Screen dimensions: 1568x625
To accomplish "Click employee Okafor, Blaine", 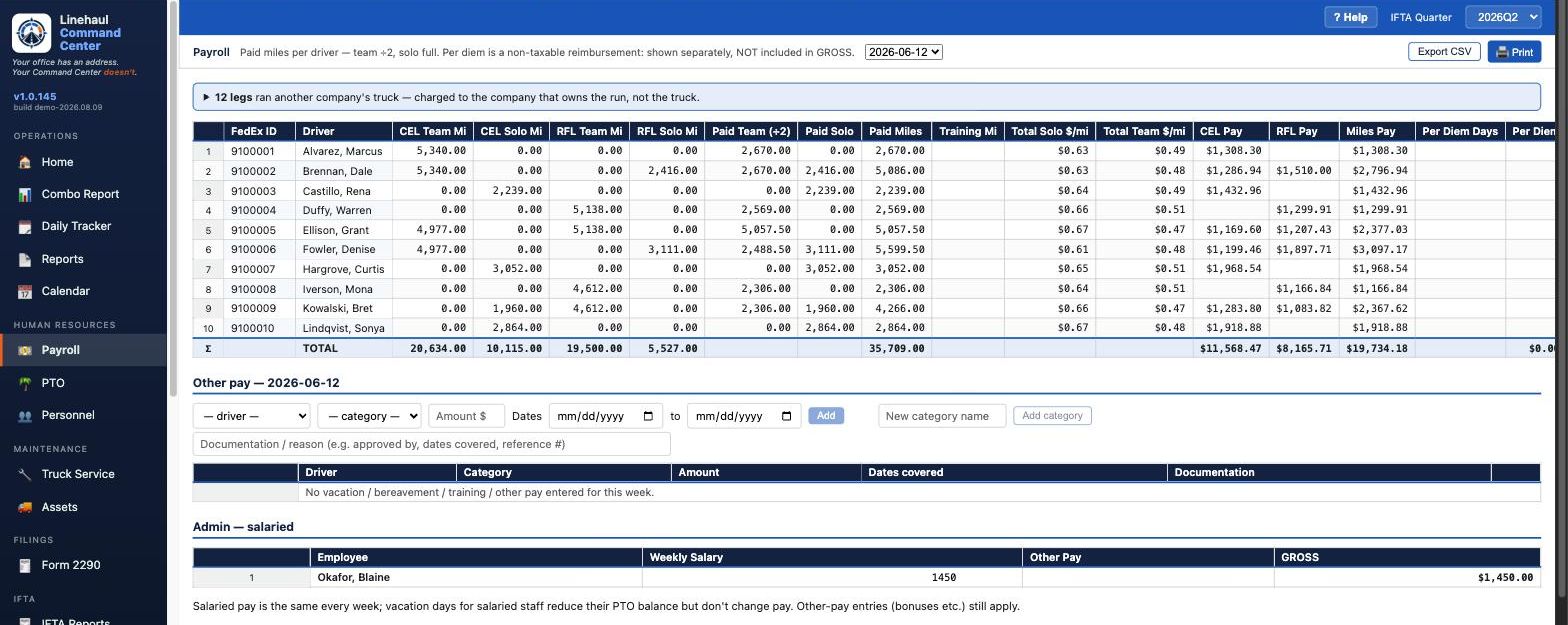I will (x=353, y=577).
